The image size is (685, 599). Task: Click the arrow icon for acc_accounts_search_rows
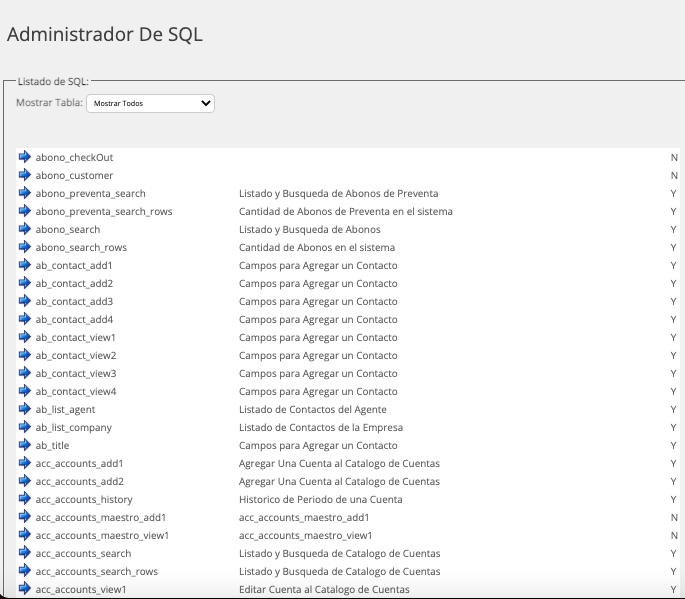[x=25, y=571]
